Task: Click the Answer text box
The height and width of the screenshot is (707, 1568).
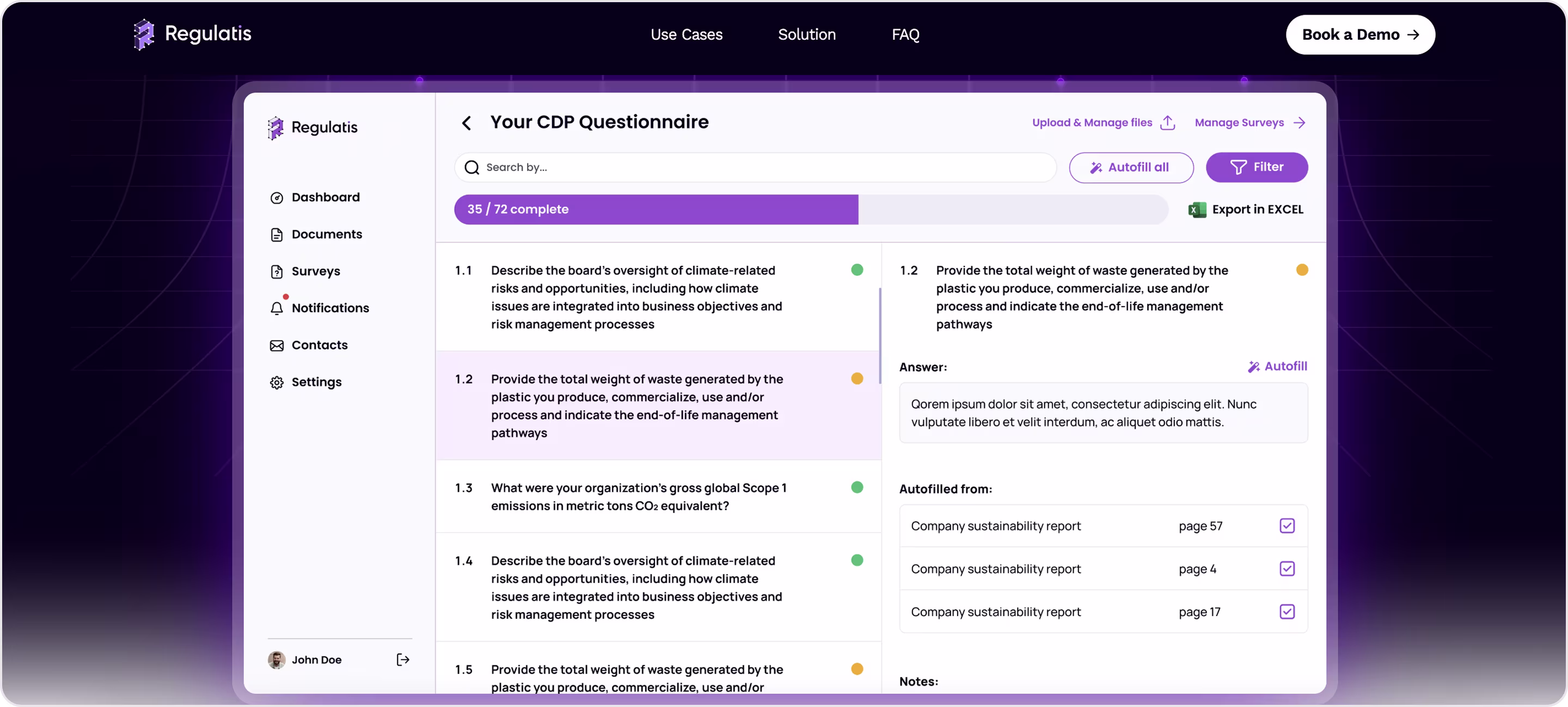Action: point(1103,413)
